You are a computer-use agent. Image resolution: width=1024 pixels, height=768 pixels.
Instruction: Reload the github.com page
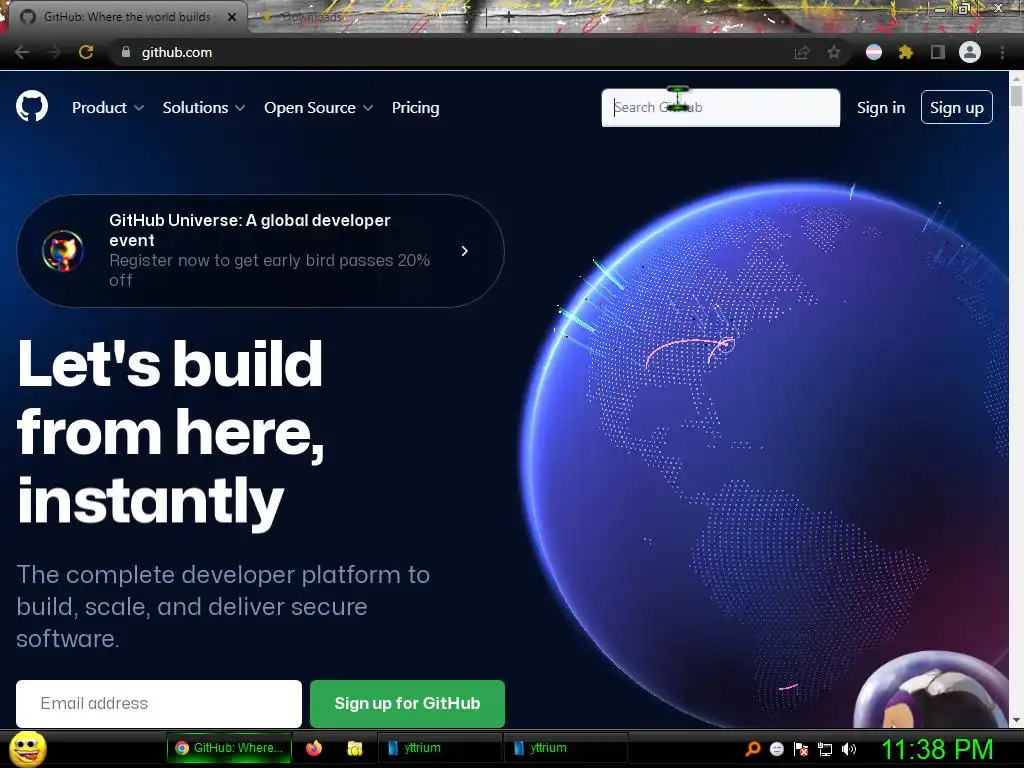(x=86, y=52)
